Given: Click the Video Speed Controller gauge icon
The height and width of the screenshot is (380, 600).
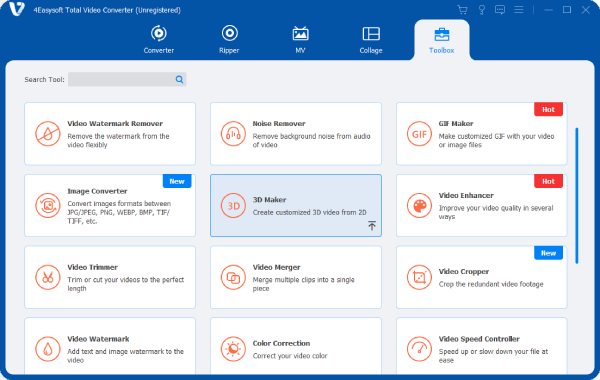Looking at the screenshot, I should click(x=419, y=349).
